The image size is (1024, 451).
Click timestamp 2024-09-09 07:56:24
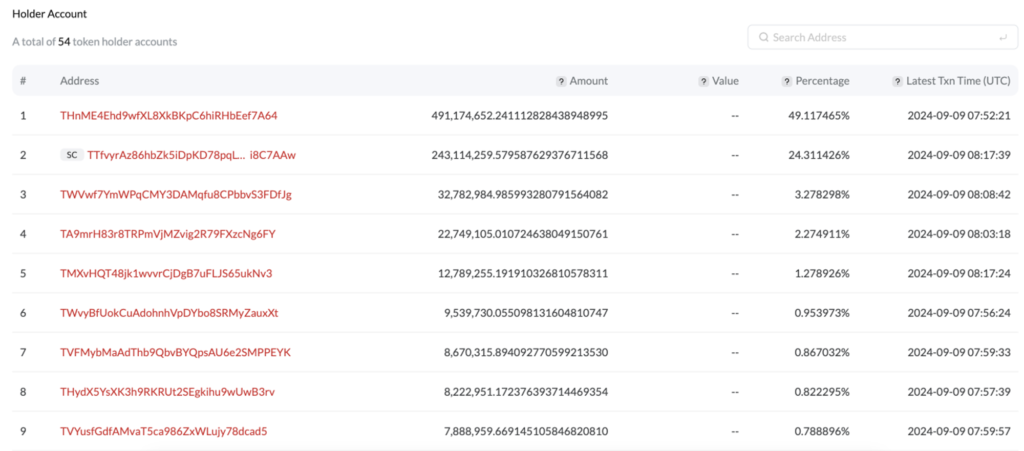(959, 313)
